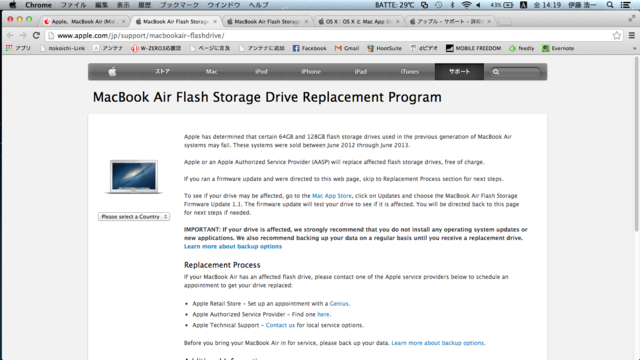This screenshot has width=640, height=360.
Task: Close the OS X tab
Action: (x=398, y=21)
